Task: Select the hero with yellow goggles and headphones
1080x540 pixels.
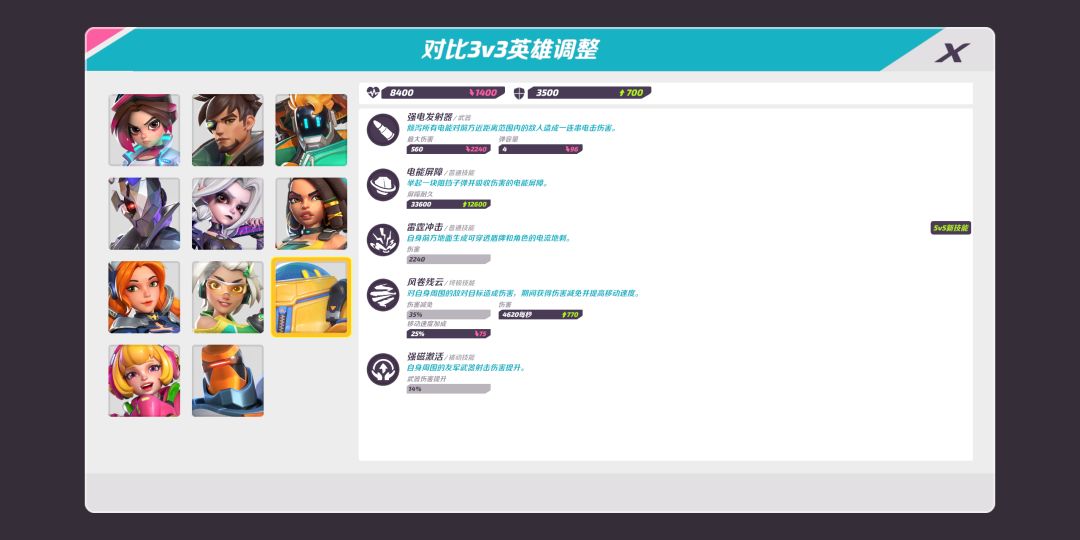Action: pos(227,297)
